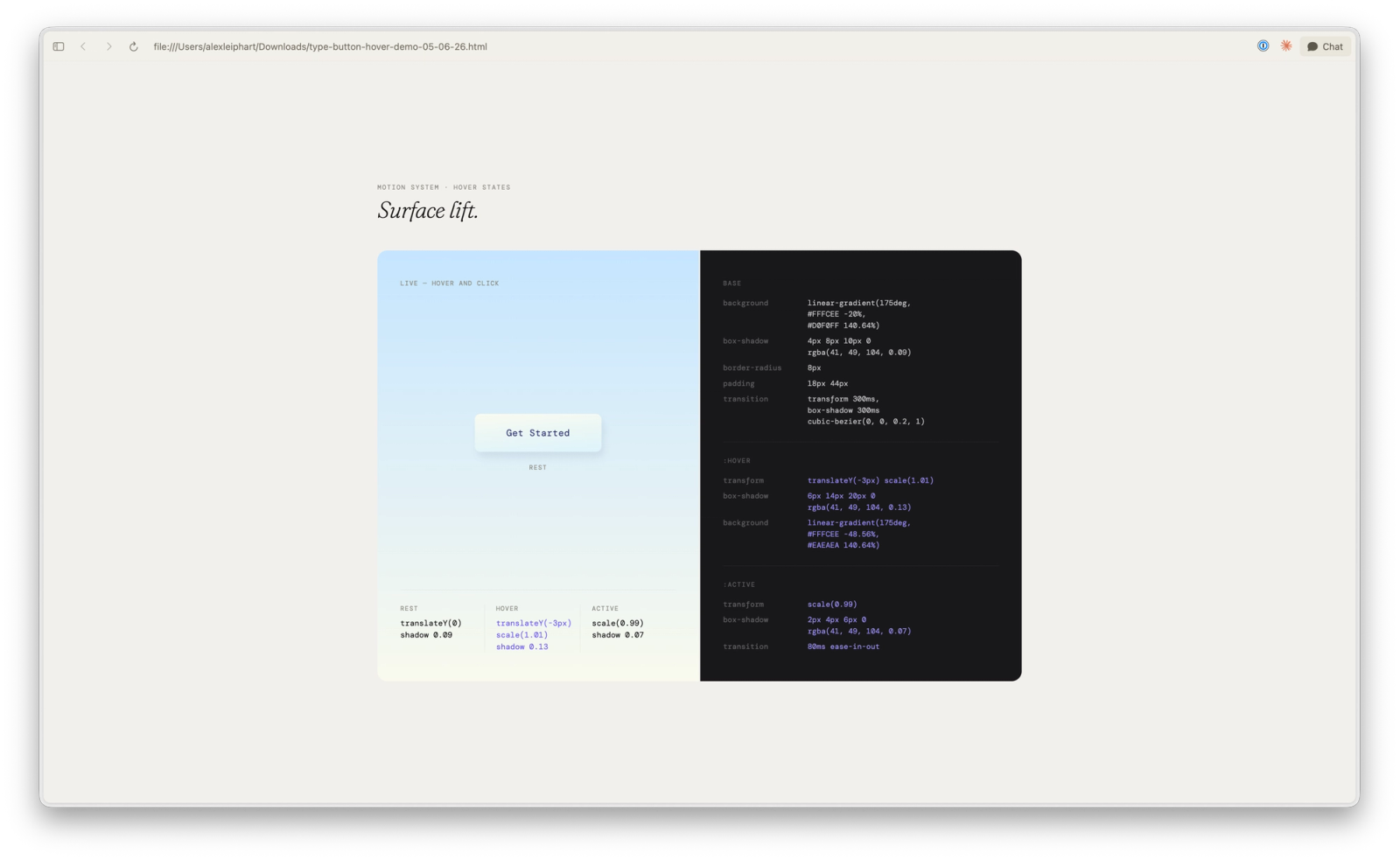Reload the page
The width and height of the screenshot is (1400, 860).
134,46
